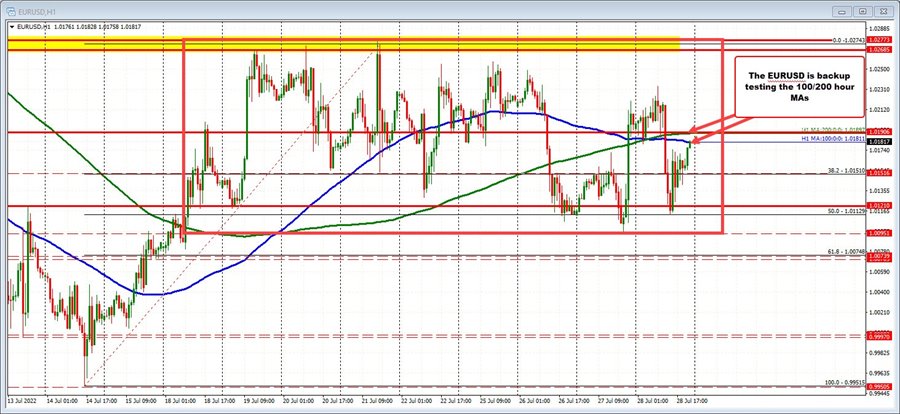Click the 1.02120 price scale value
This screenshot has width=900, height=414.
pos(879,109)
